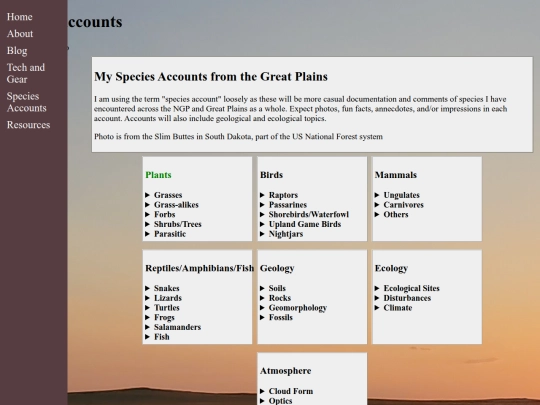Open the Blog link in sidebar

(17, 51)
